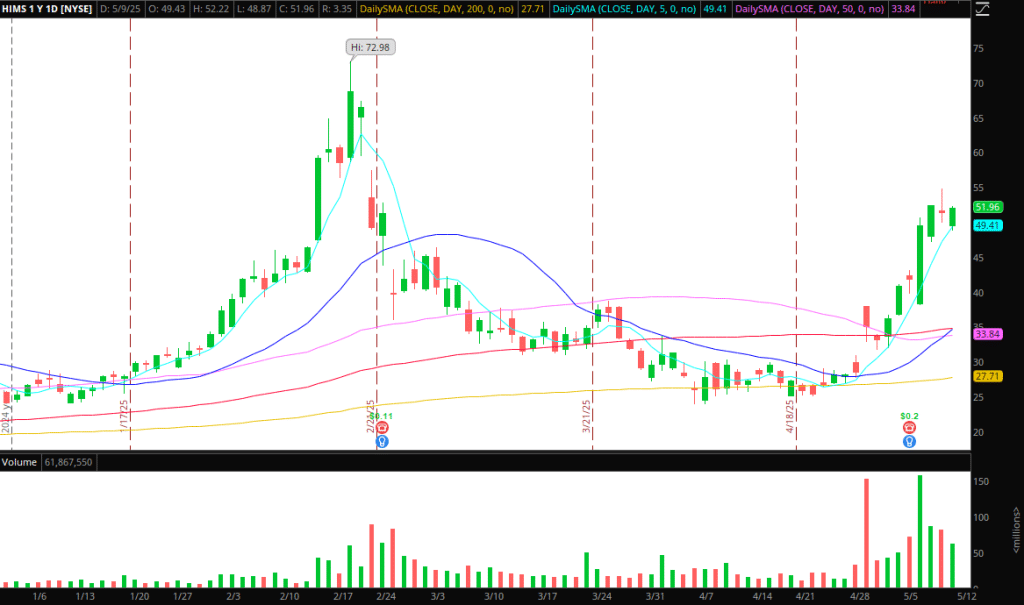The width and height of the screenshot is (1024, 605).
Task: Click the volume value 61,867,550
Action: click(69, 463)
